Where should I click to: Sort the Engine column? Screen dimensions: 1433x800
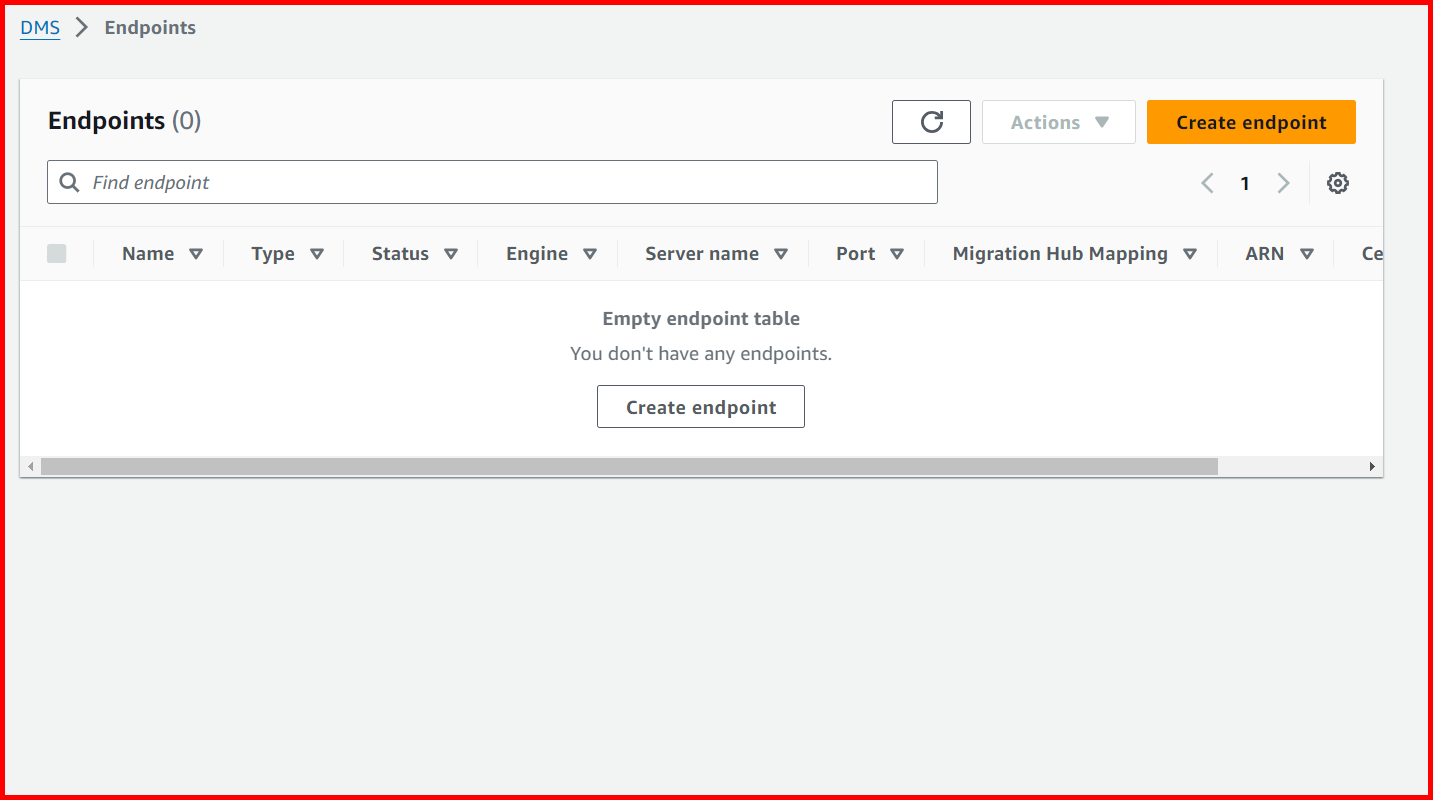(x=590, y=253)
